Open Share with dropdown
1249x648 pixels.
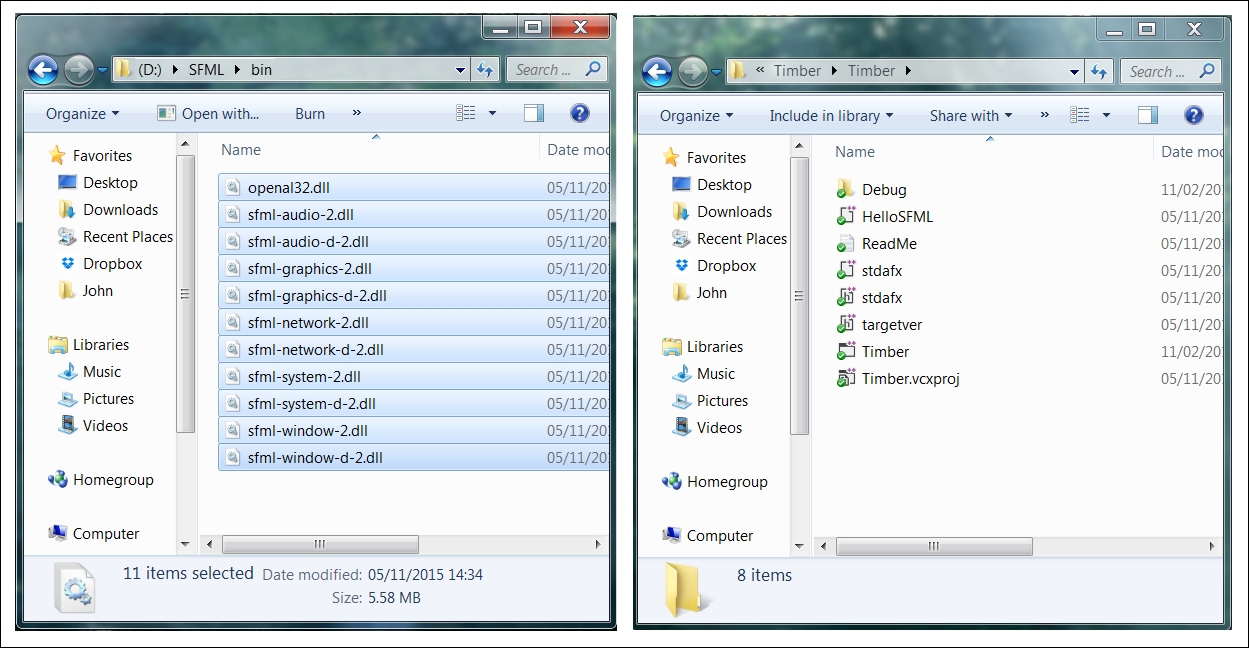click(x=970, y=116)
